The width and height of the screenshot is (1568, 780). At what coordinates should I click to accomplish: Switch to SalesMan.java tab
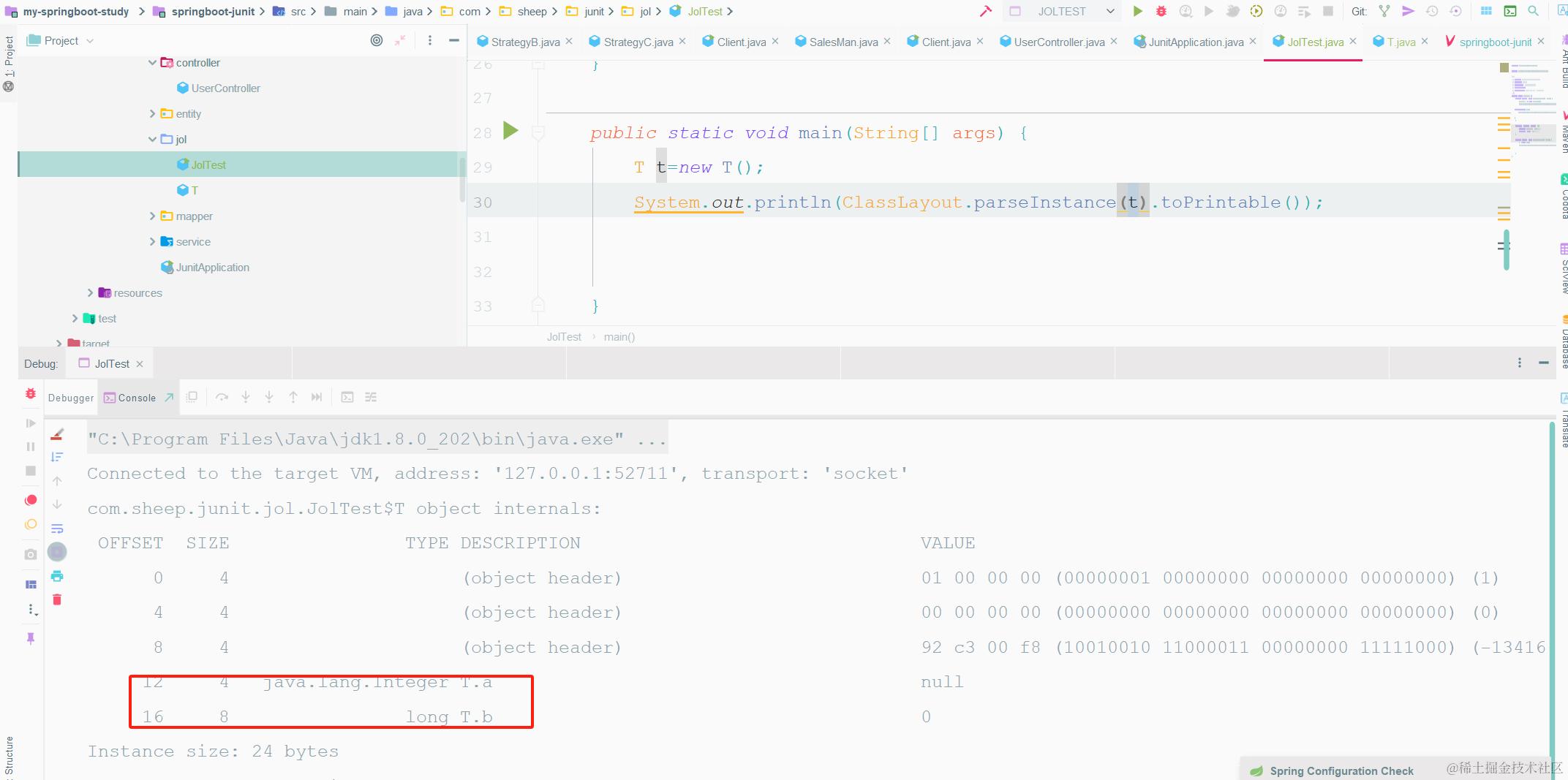(x=843, y=42)
